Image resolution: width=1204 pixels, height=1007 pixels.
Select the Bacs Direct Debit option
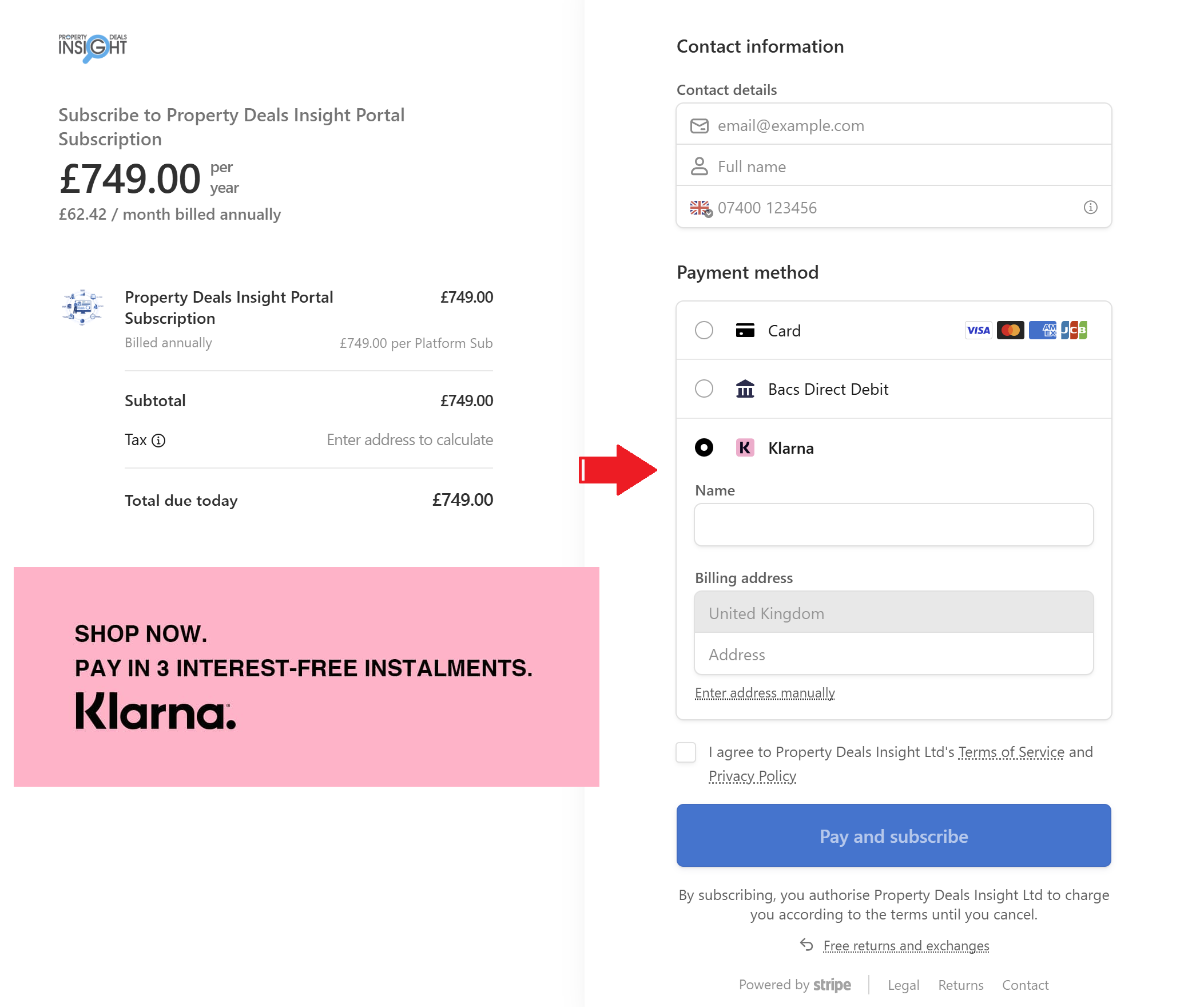pyautogui.click(x=704, y=390)
